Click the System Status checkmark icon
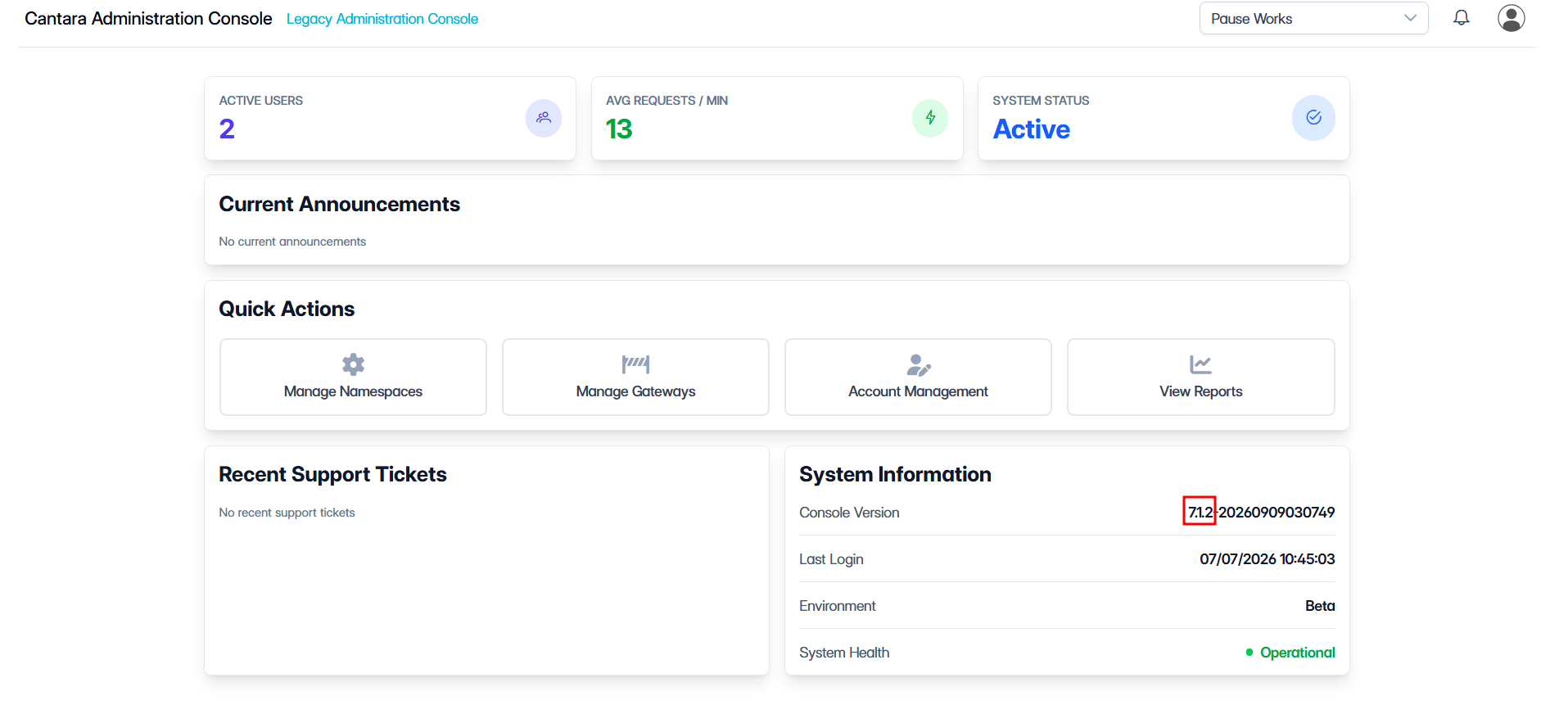The height and width of the screenshot is (705, 1568). pyautogui.click(x=1313, y=118)
